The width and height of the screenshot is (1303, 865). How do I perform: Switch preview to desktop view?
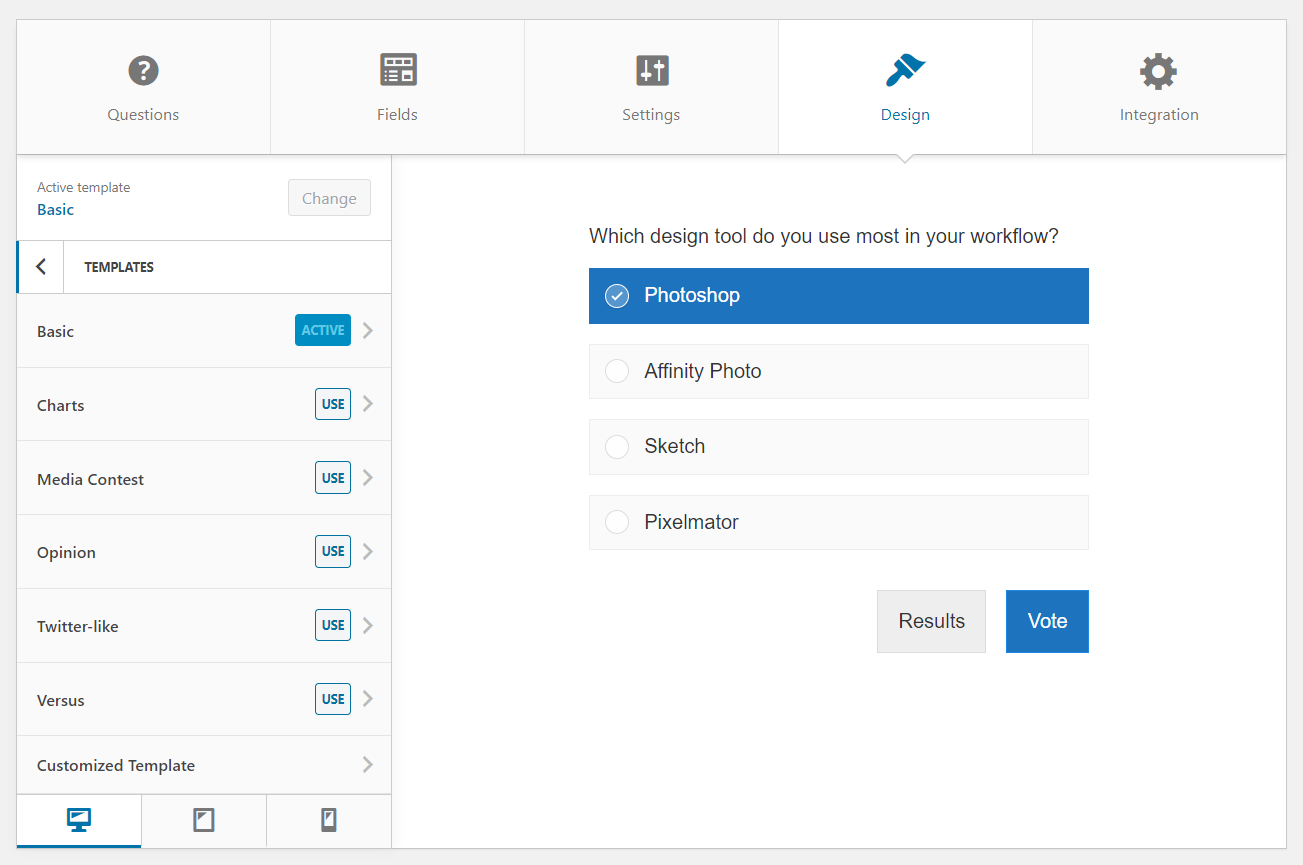(x=78, y=819)
